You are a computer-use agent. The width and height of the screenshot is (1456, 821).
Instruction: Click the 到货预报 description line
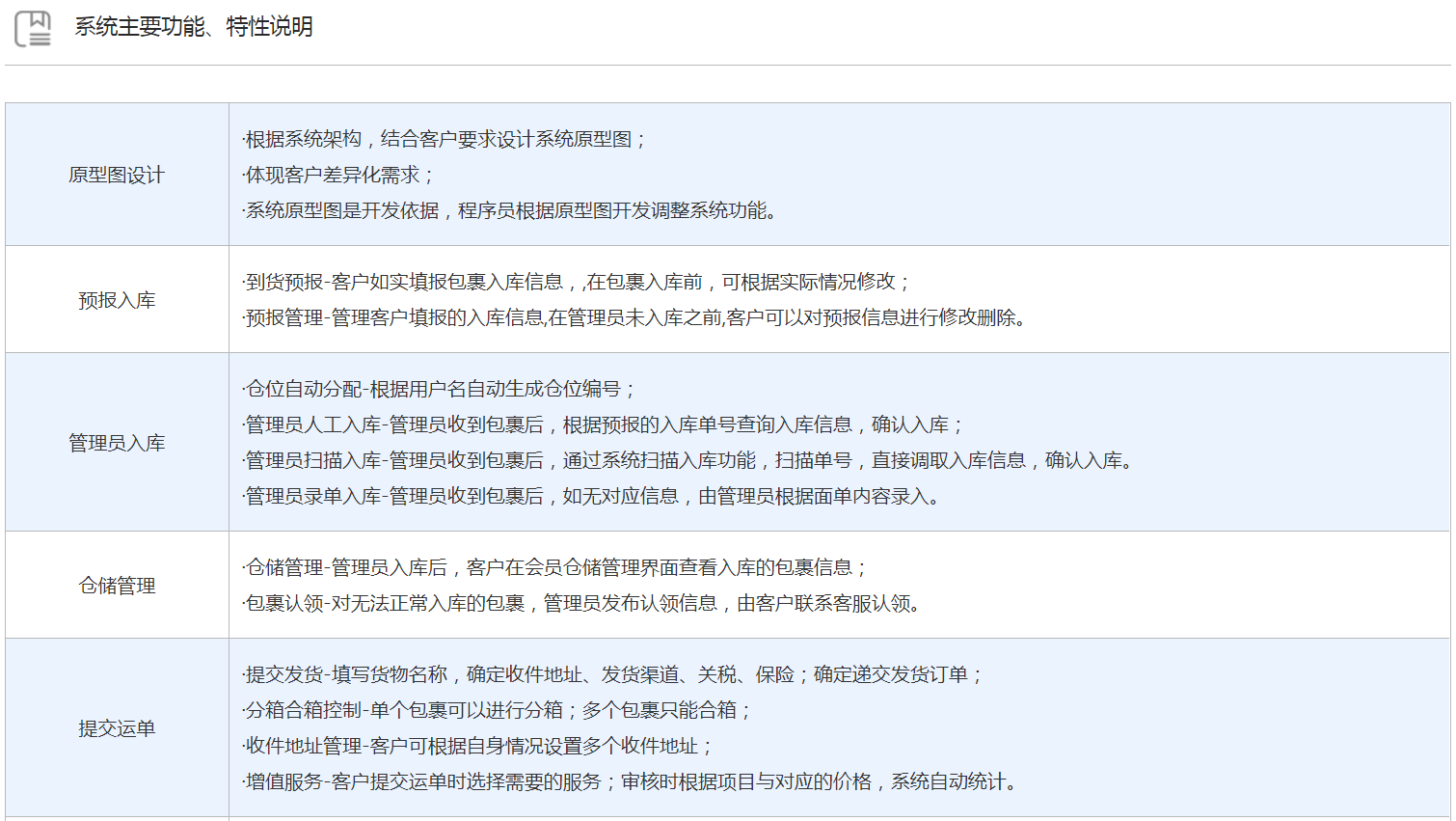(x=576, y=282)
